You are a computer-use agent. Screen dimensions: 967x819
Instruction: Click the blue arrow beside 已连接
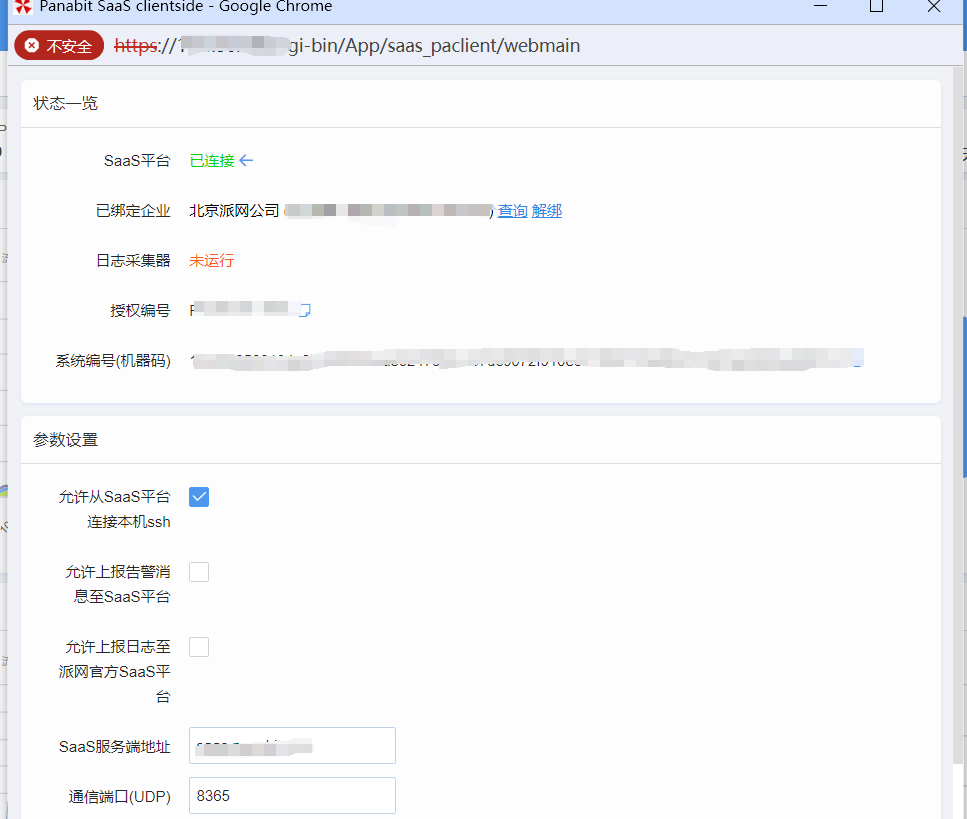click(246, 161)
